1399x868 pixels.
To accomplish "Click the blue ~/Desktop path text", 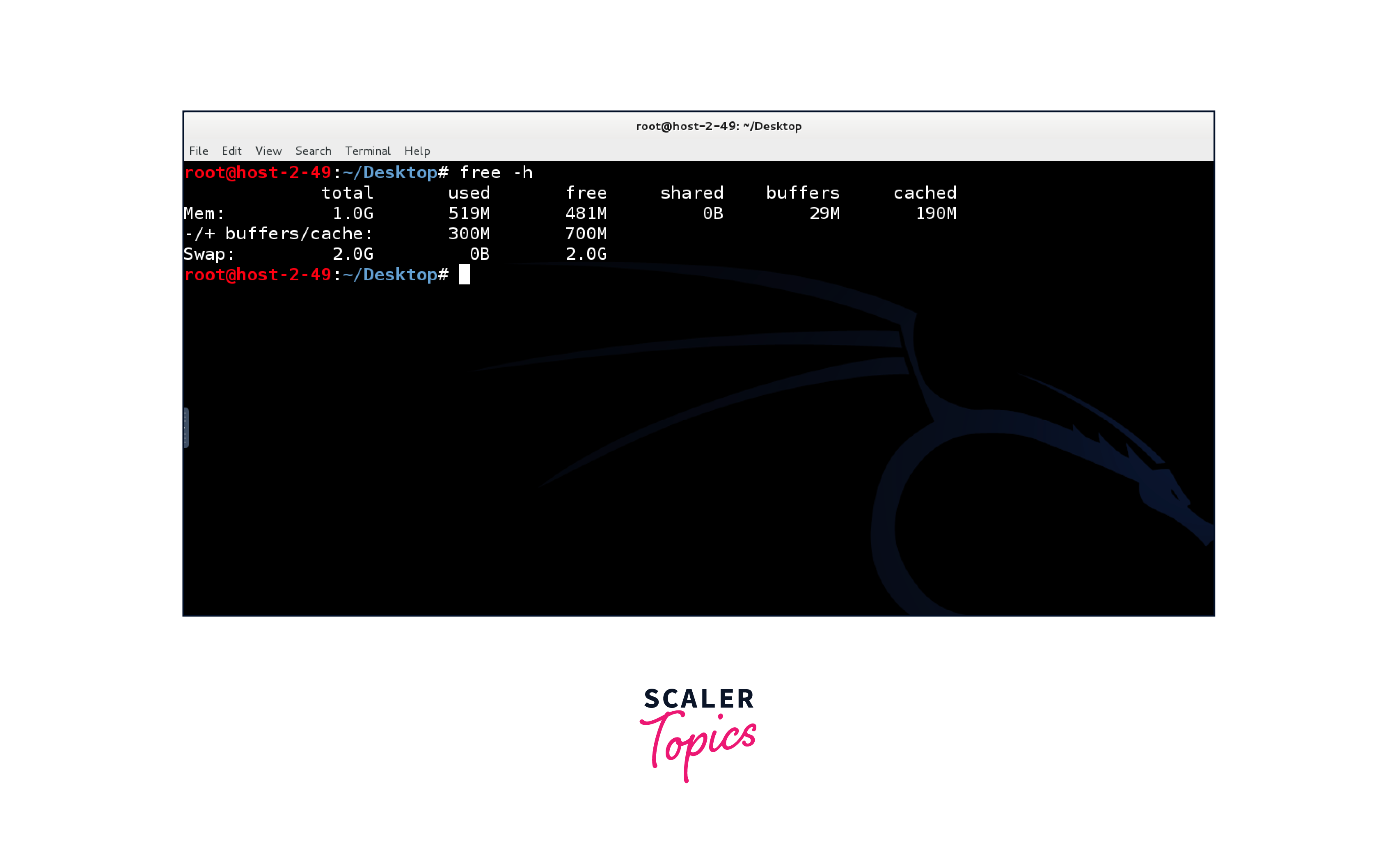I will (x=391, y=275).
